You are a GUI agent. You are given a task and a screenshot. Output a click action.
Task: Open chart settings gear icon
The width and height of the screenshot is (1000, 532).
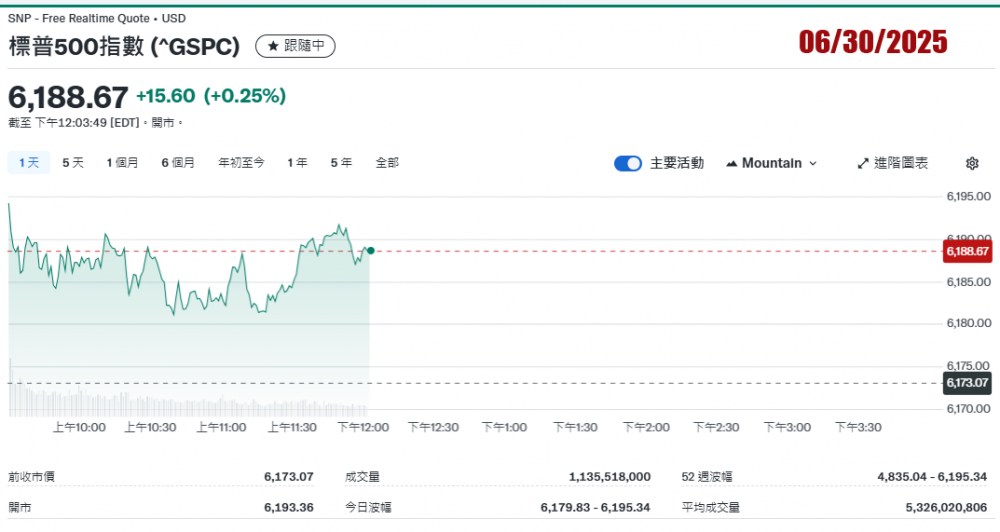(972, 163)
